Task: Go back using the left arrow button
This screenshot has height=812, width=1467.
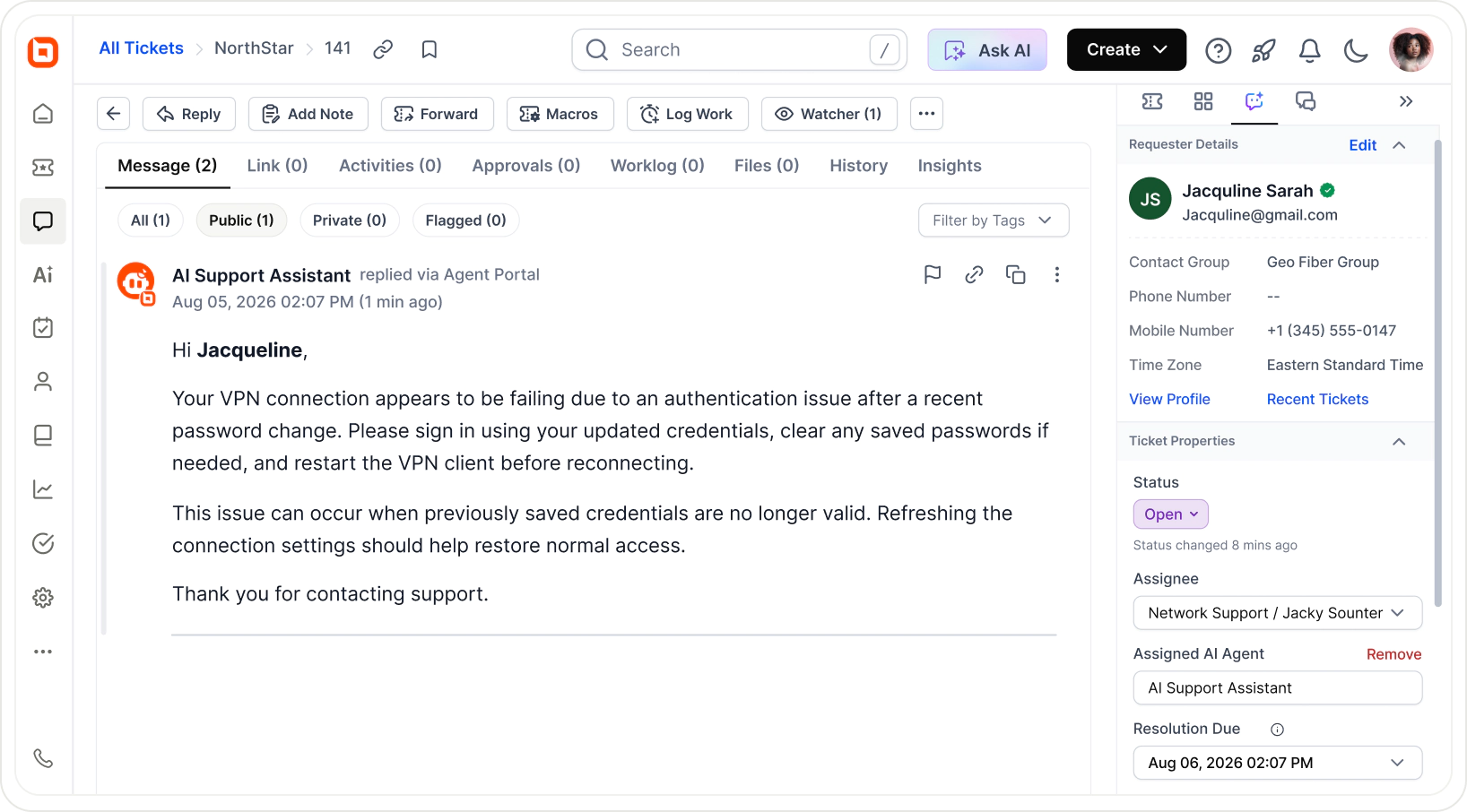Action: (114, 114)
